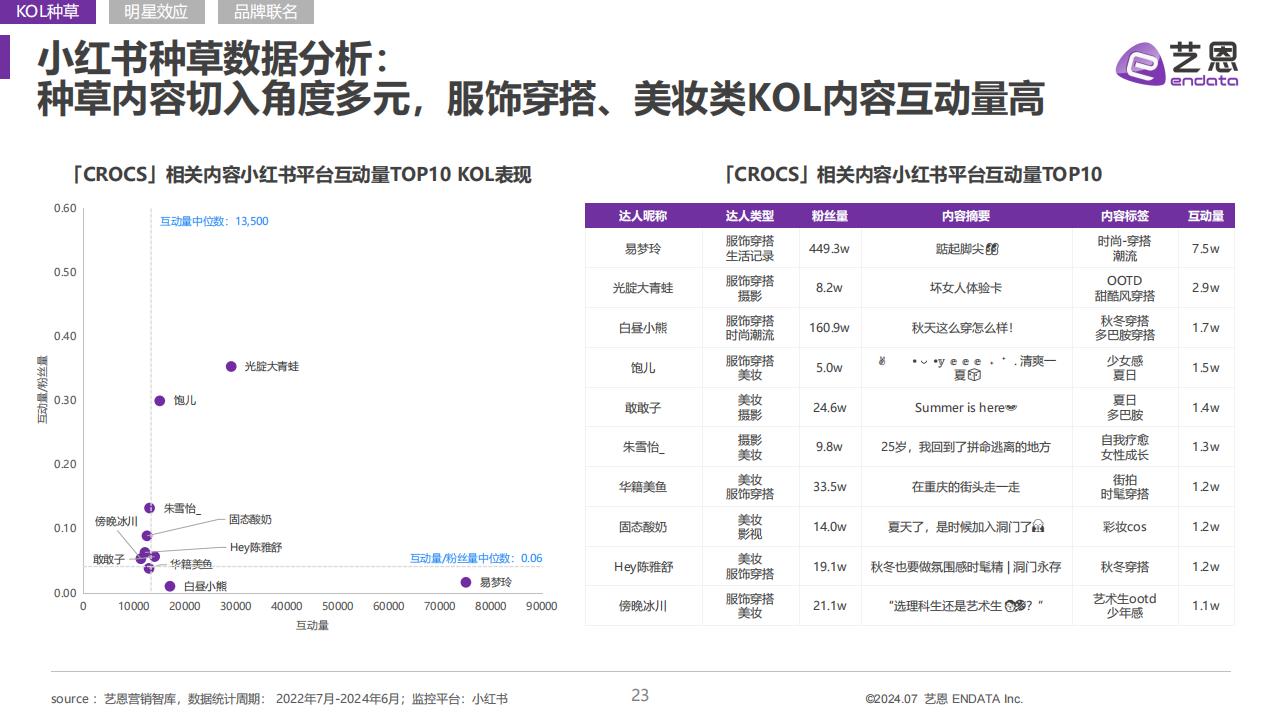Select 傍晚冰川 name cell in table
This screenshot has height=720, width=1280.
643,606
